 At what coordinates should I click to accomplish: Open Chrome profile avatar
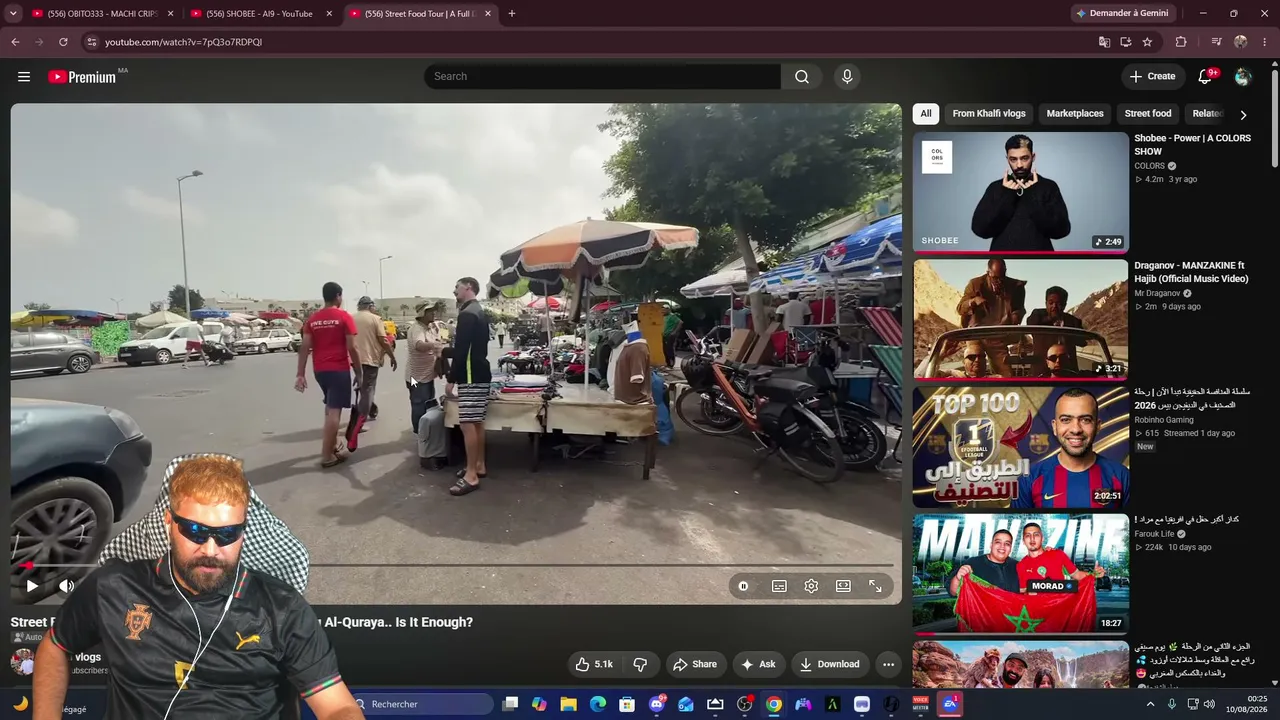pyautogui.click(x=1241, y=42)
